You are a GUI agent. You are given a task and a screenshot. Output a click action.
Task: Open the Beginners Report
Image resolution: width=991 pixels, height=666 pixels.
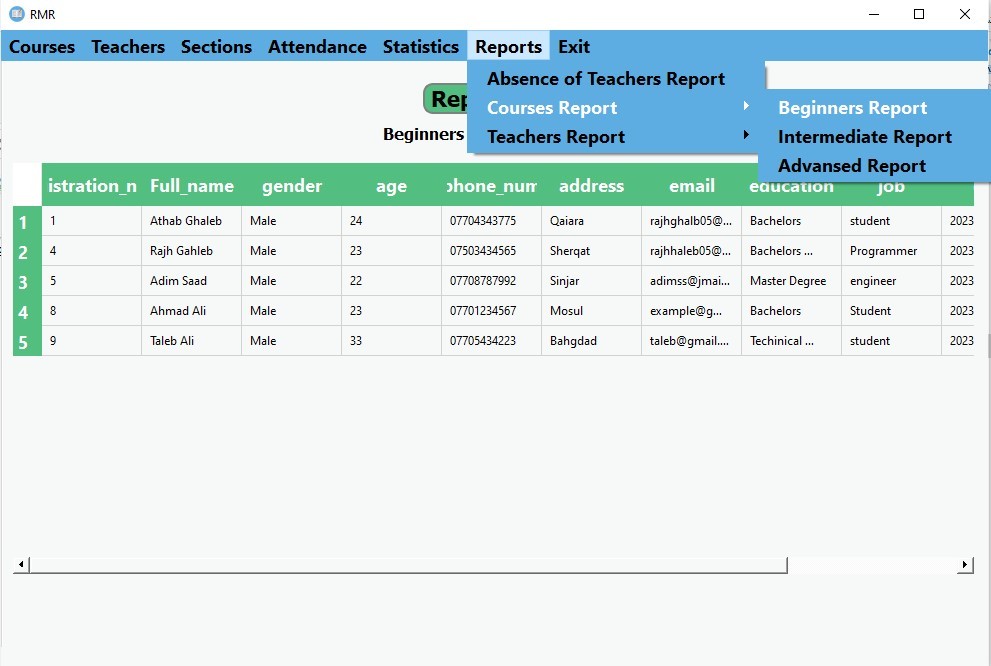[x=874, y=107]
